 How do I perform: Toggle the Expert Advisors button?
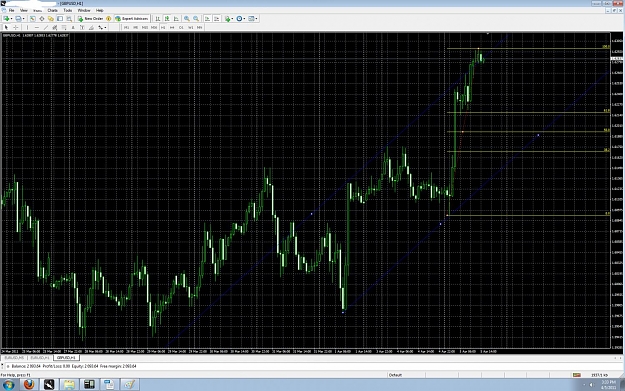coord(132,19)
